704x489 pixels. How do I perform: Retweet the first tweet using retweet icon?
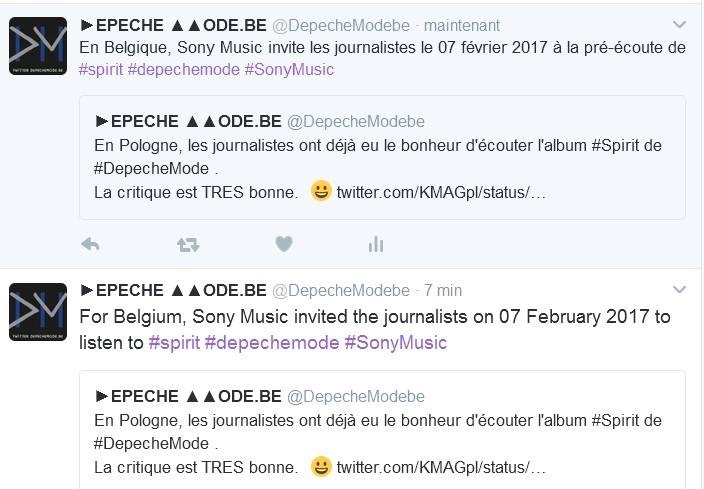(188, 245)
